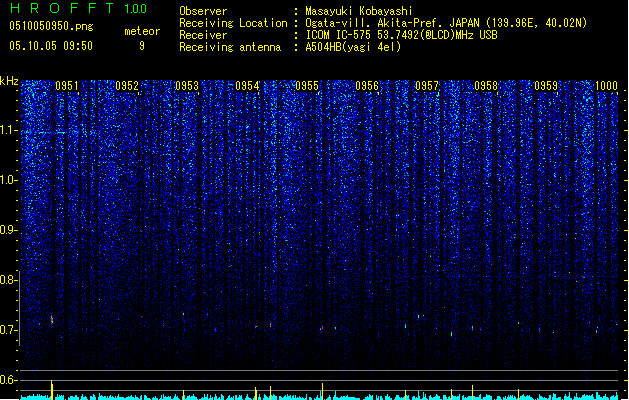This screenshot has width=629, height=400.
Task: Click the kHz axis unit label
Action: [9, 81]
